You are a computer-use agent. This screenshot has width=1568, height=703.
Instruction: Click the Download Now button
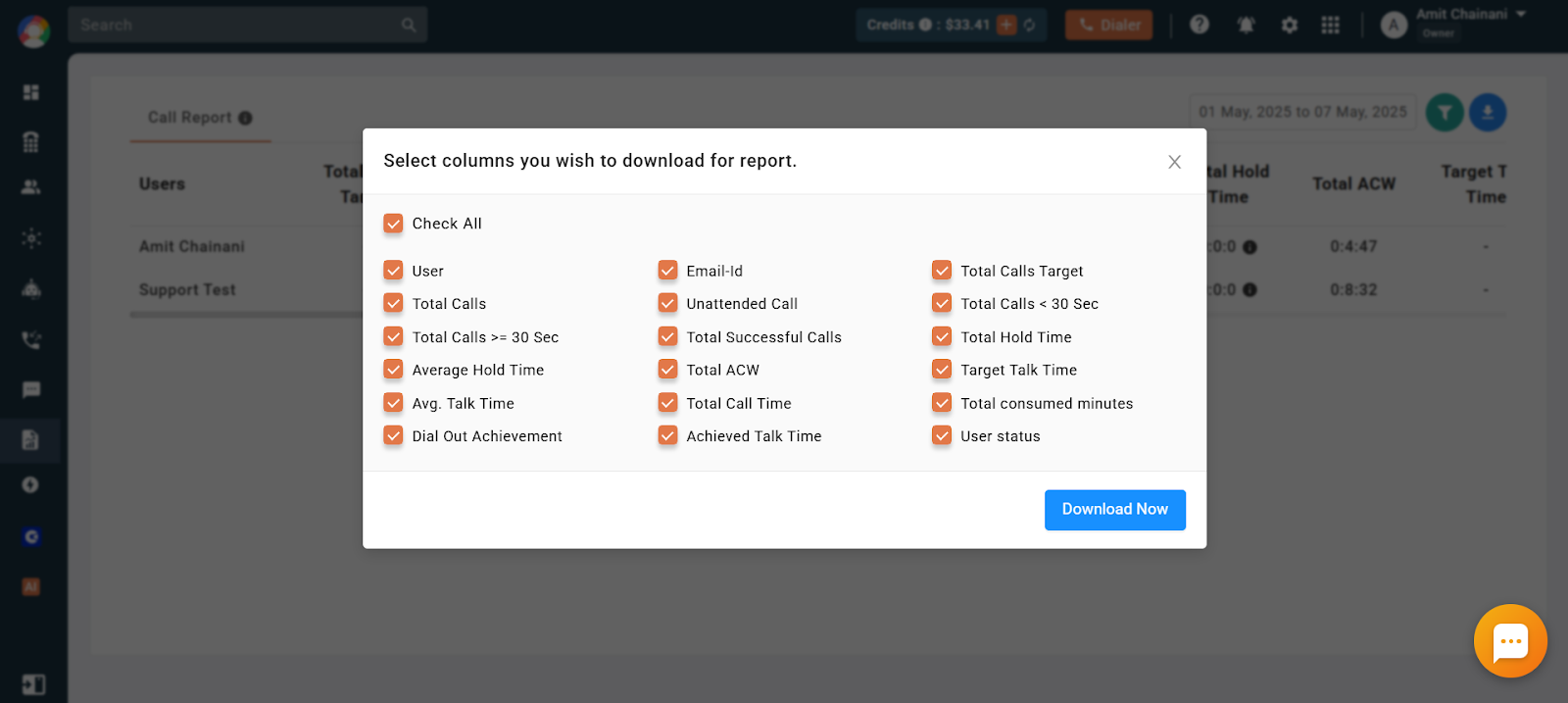click(1115, 510)
